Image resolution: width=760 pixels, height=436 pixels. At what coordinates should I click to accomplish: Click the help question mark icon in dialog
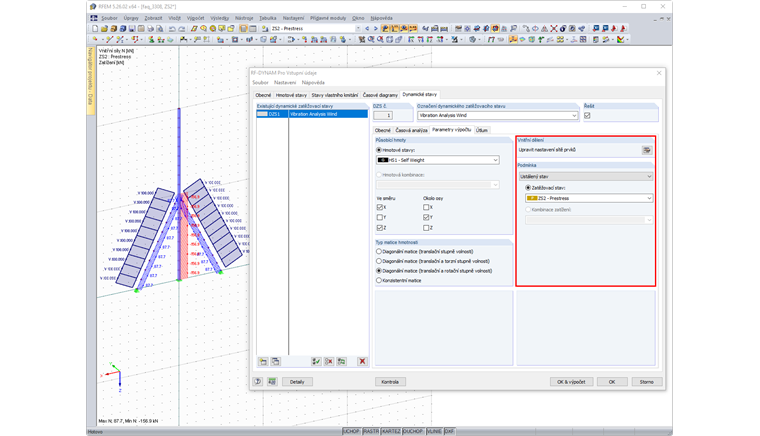click(x=258, y=382)
